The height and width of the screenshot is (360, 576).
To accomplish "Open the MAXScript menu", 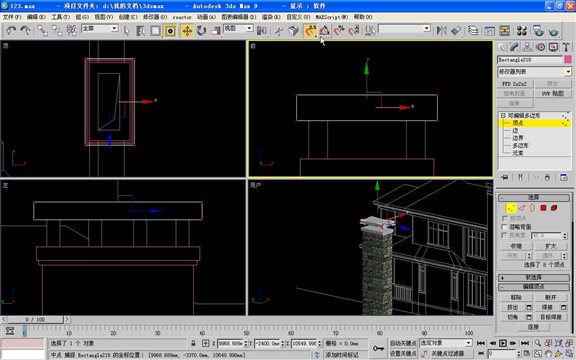I will click(332, 17).
